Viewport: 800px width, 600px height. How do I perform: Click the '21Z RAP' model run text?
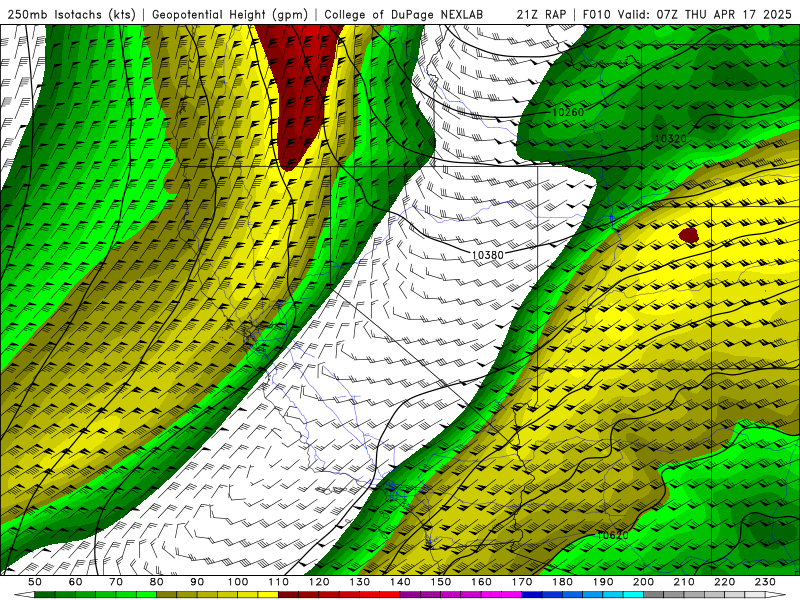[x=541, y=14]
